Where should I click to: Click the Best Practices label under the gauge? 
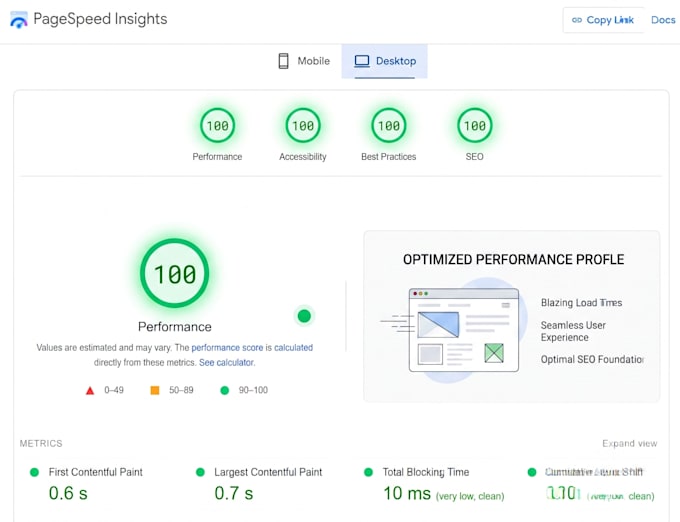coord(389,157)
